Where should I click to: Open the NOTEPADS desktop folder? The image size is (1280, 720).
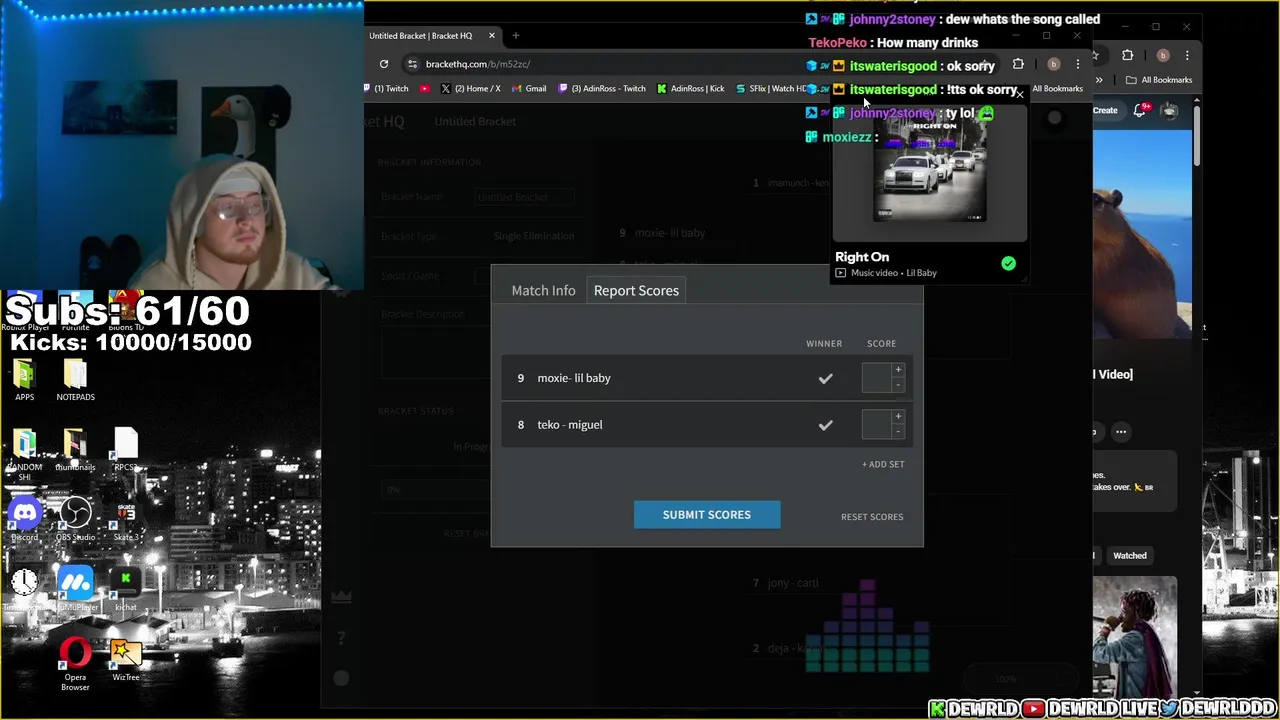75,380
